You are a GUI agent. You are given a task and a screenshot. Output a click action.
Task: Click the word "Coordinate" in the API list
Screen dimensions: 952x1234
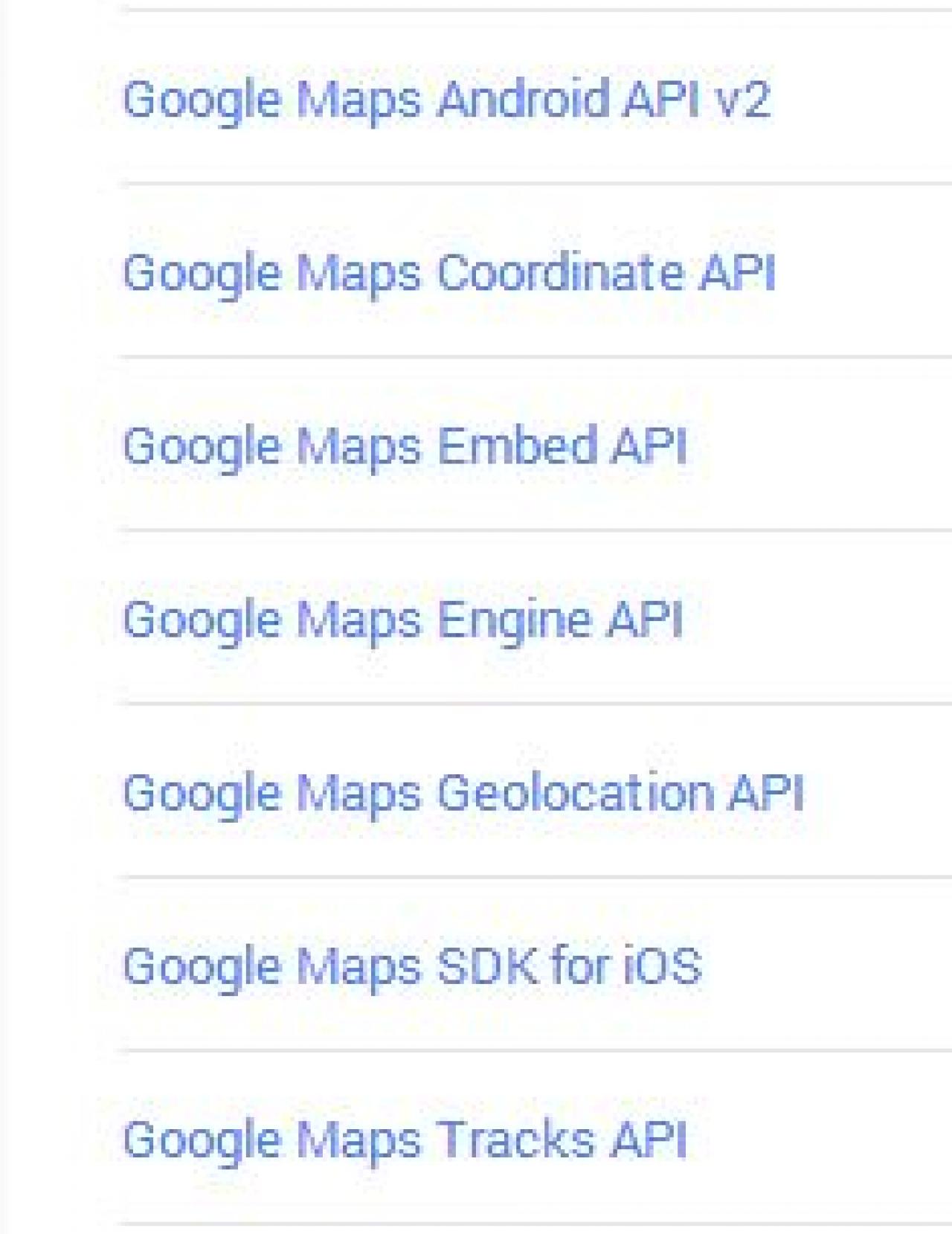pos(560,272)
